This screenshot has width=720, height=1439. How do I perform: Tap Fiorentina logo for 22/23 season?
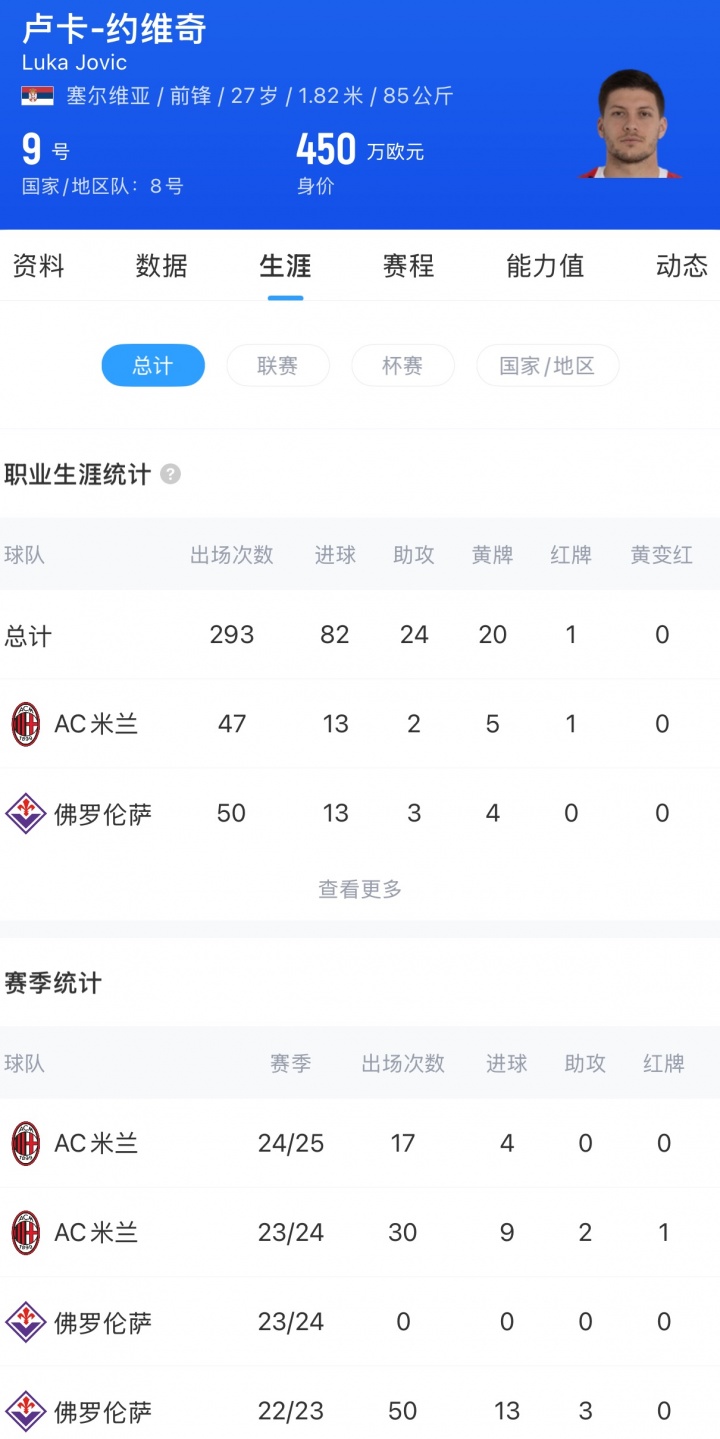[x=26, y=1411]
